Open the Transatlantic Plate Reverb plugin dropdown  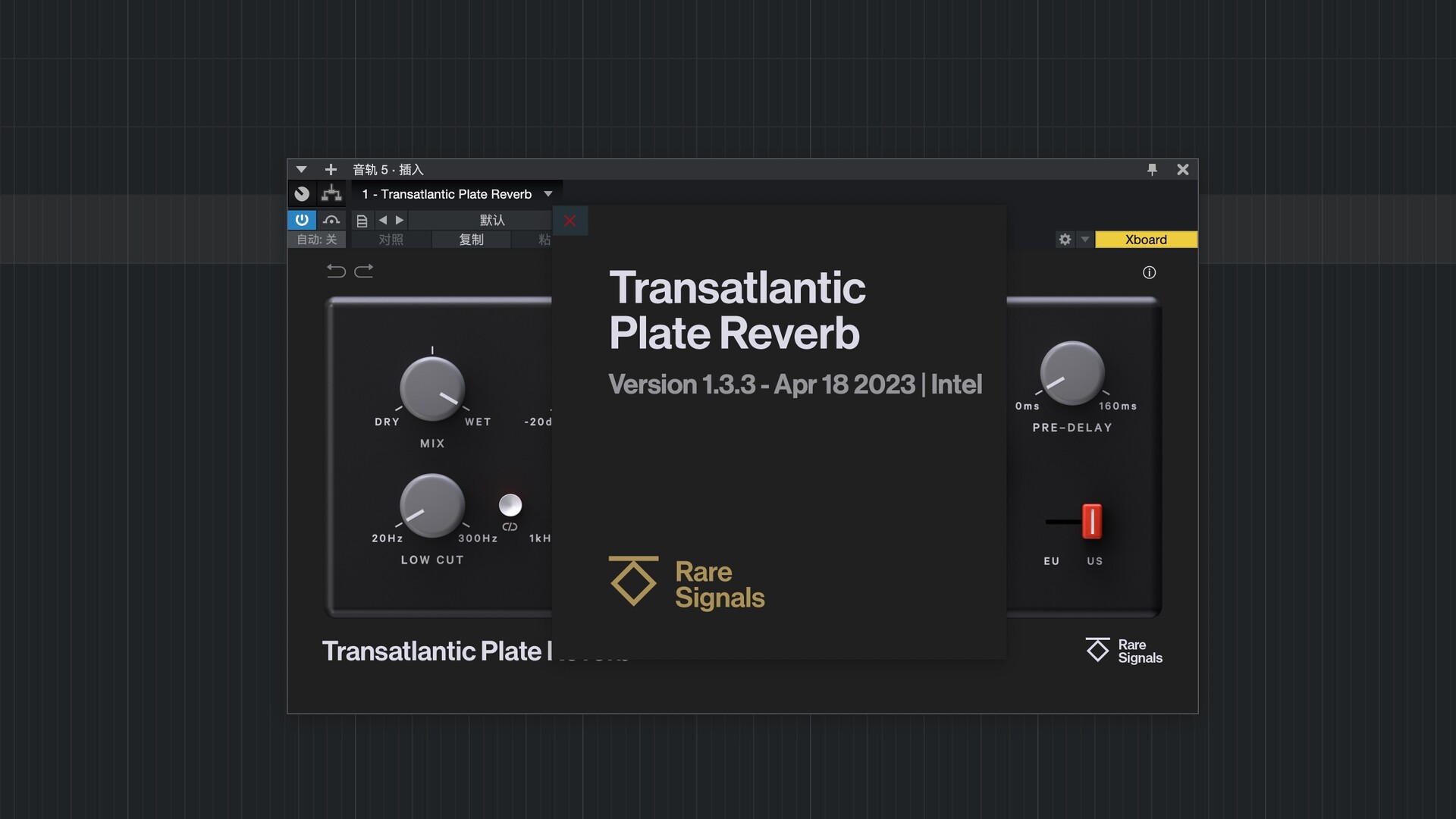coord(548,193)
